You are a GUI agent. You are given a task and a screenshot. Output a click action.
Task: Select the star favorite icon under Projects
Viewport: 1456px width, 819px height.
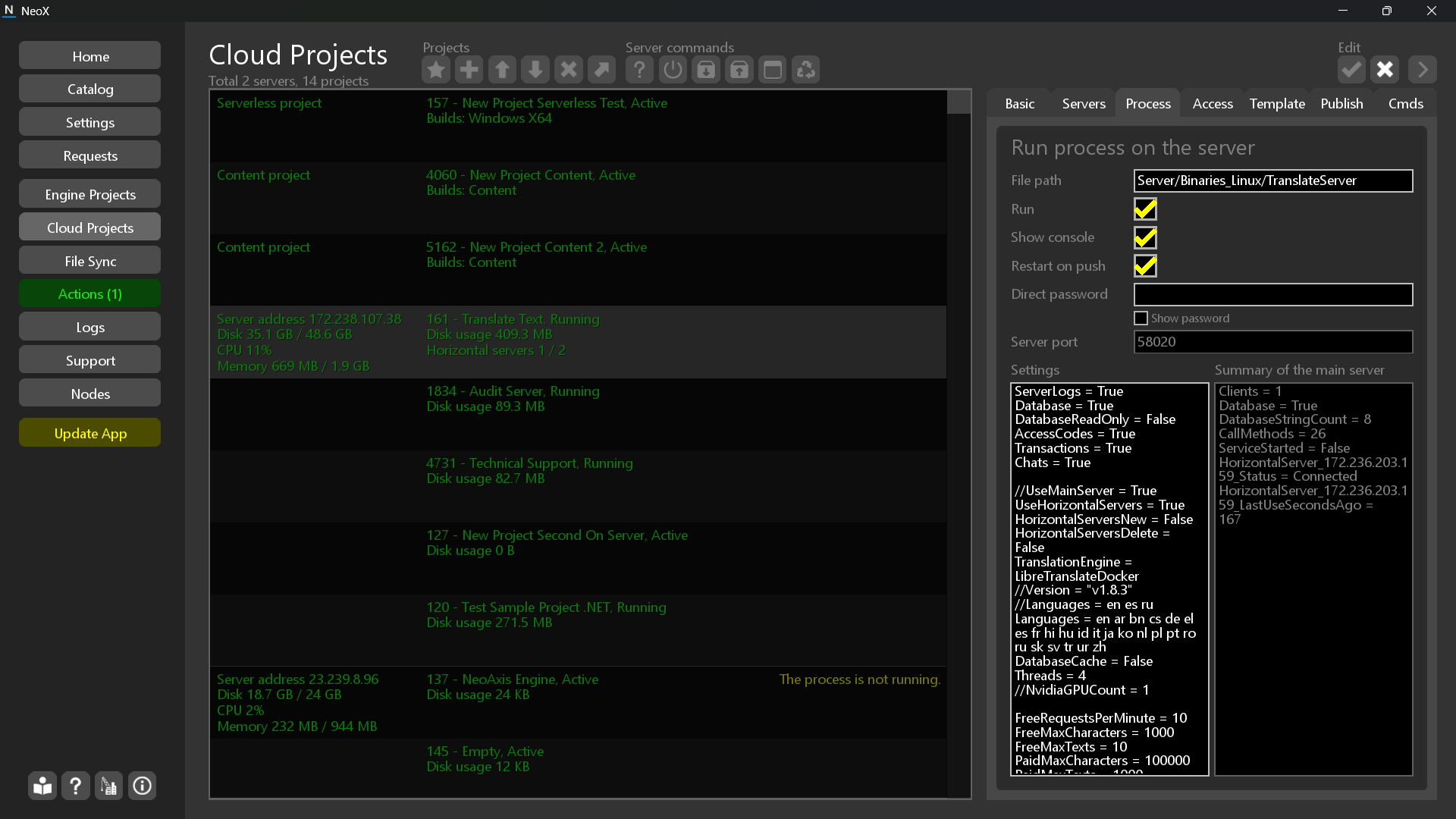point(436,69)
